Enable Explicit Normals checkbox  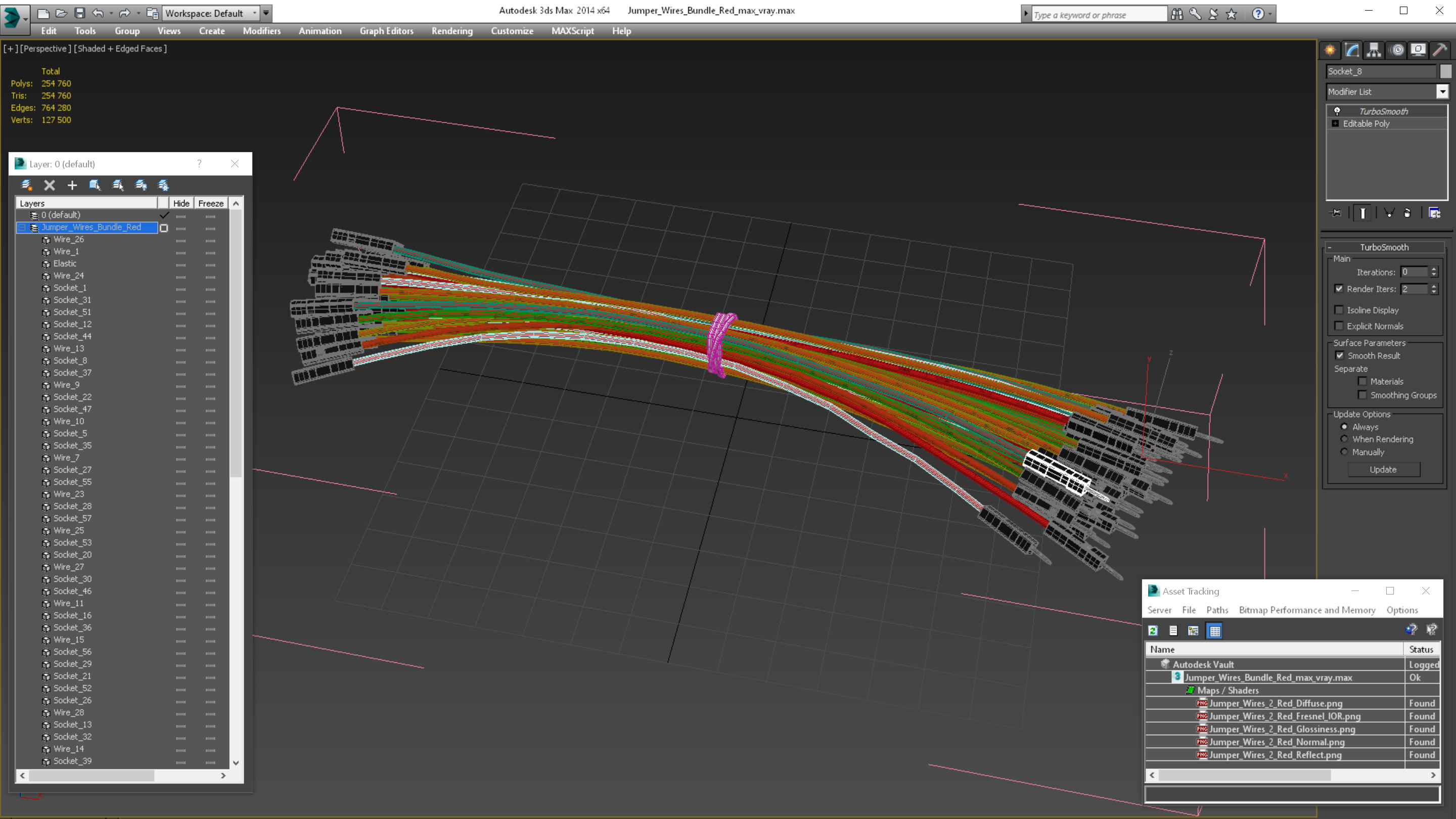pyautogui.click(x=1339, y=326)
